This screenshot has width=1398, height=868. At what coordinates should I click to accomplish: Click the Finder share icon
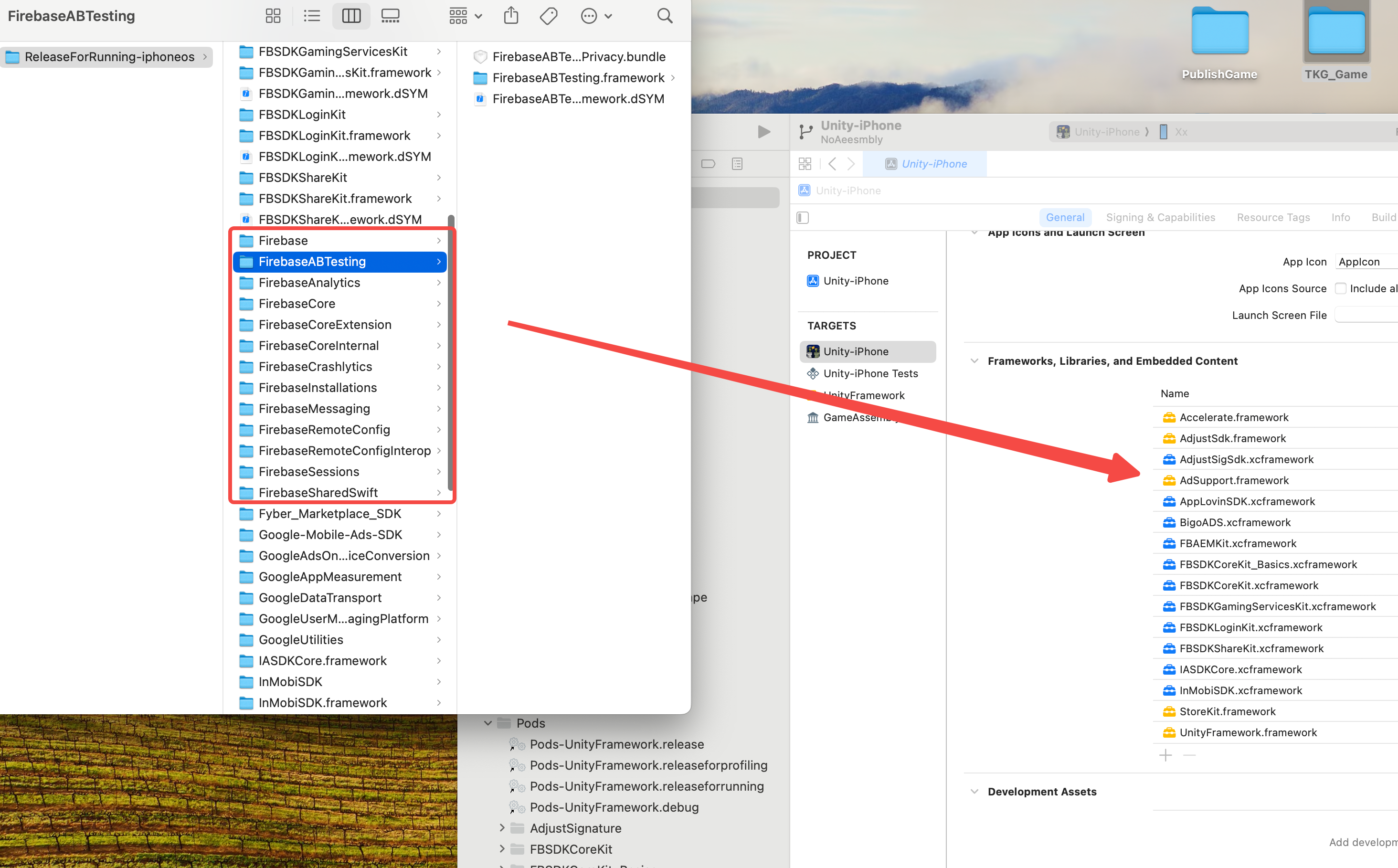click(x=510, y=15)
